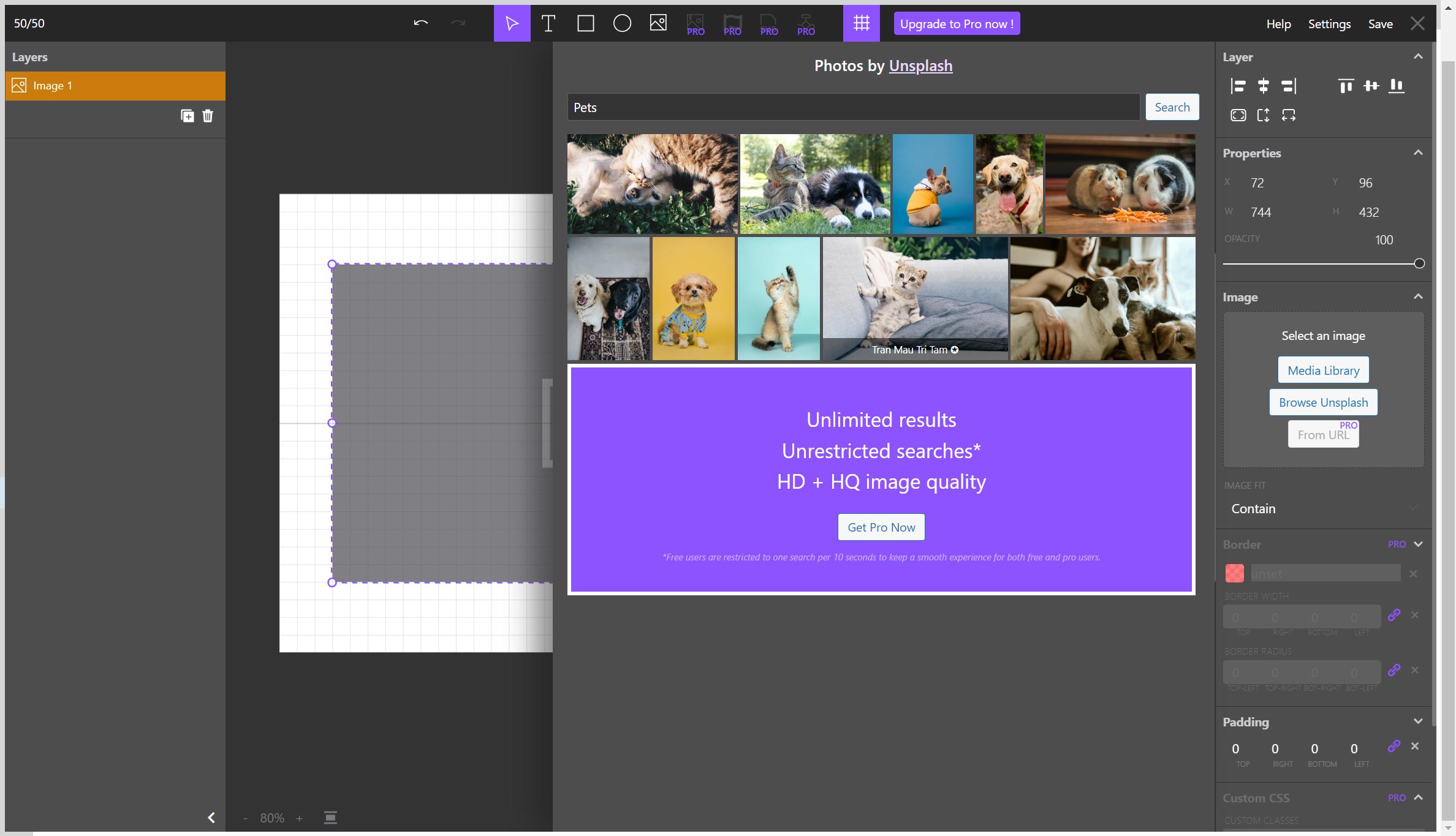Collapse the Custom CSS section
The height and width of the screenshot is (836, 1456).
coord(1418,797)
